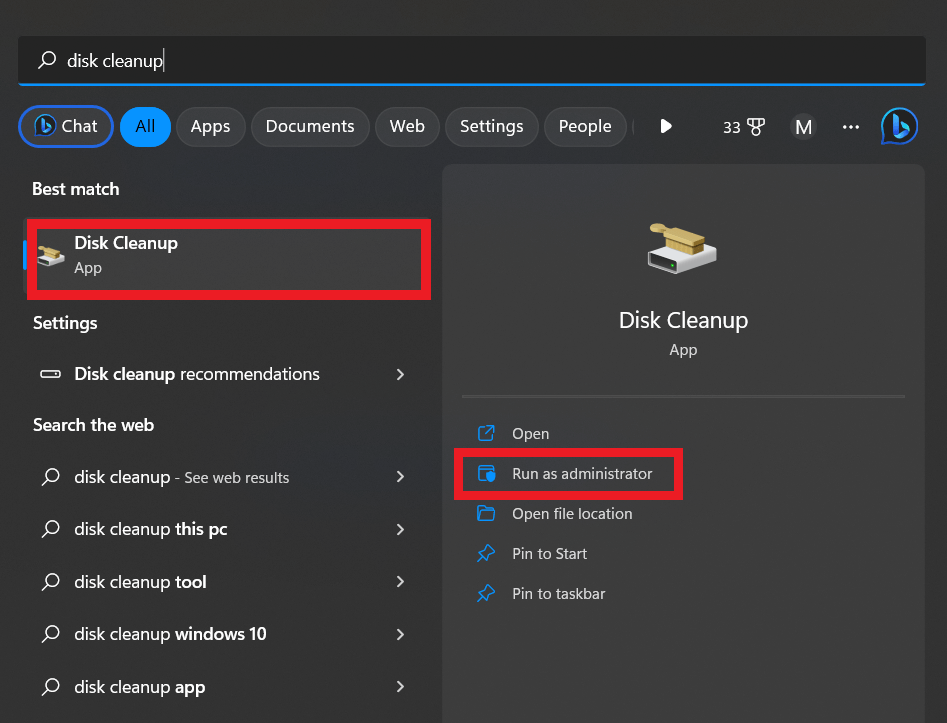The height and width of the screenshot is (723, 947).
Task: Switch to the Web filter tab
Action: (x=407, y=126)
